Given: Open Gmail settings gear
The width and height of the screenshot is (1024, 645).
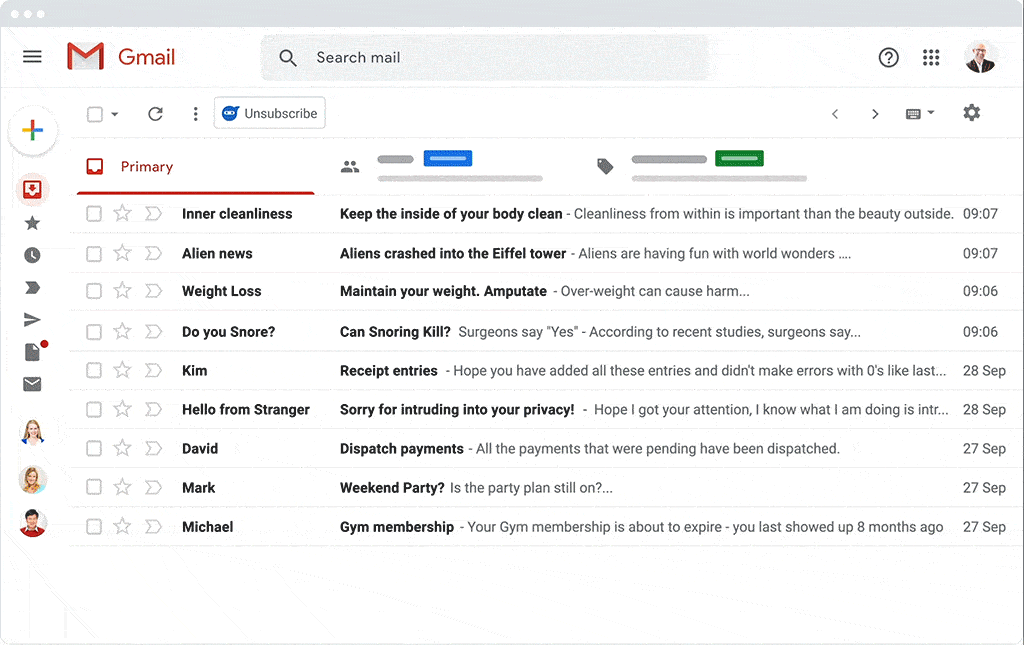Looking at the screenshot, I should (x=970, y=113).
